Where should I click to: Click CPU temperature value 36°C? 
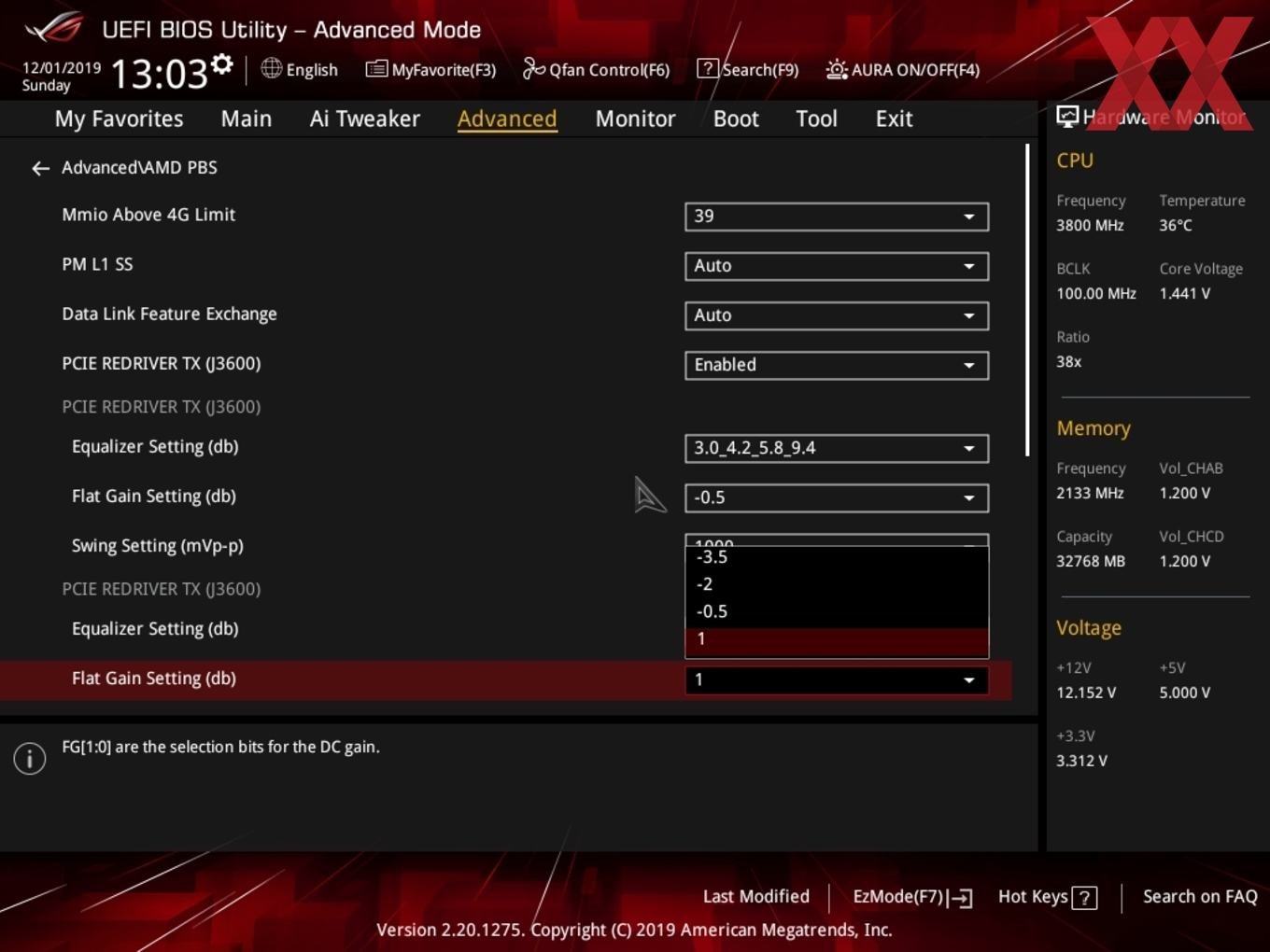click(x=1176, y=226)
